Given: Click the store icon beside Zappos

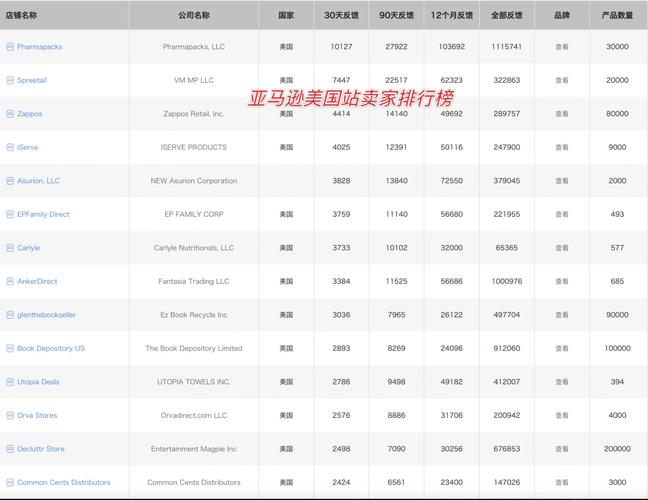Looking at the screenshot, I should tap(10, 114).
